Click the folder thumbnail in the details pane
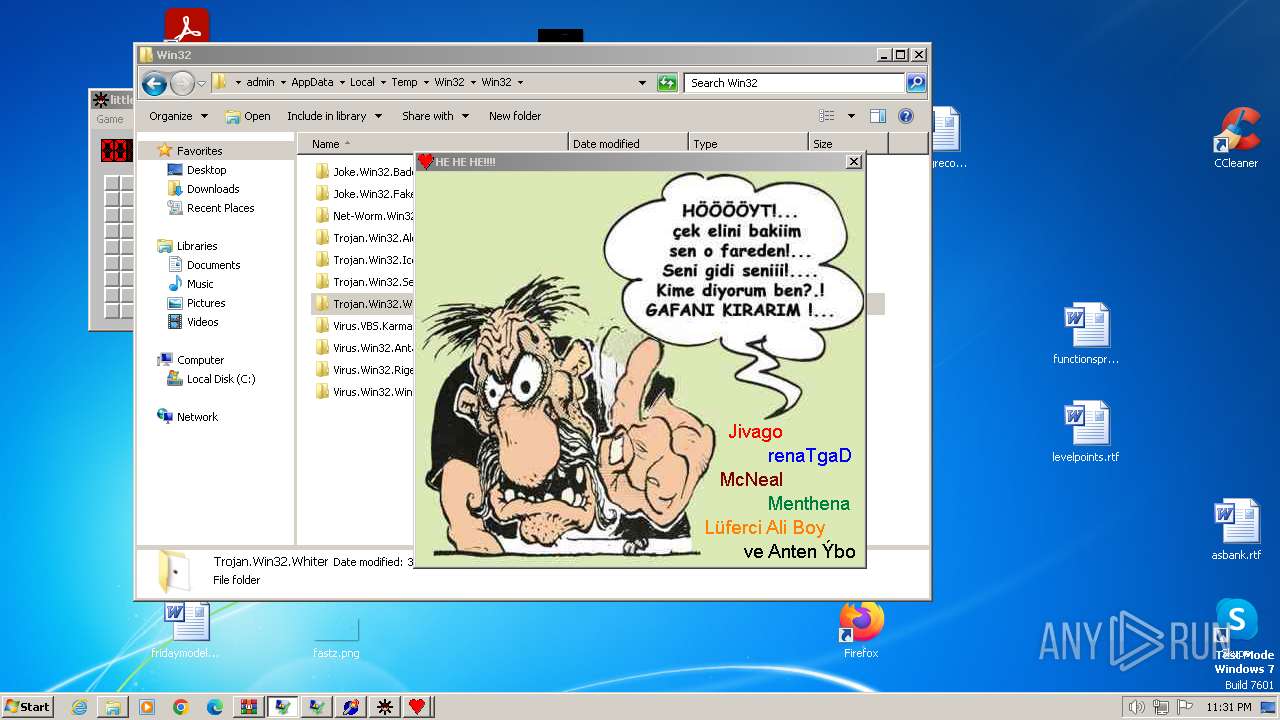 [174, 571]
